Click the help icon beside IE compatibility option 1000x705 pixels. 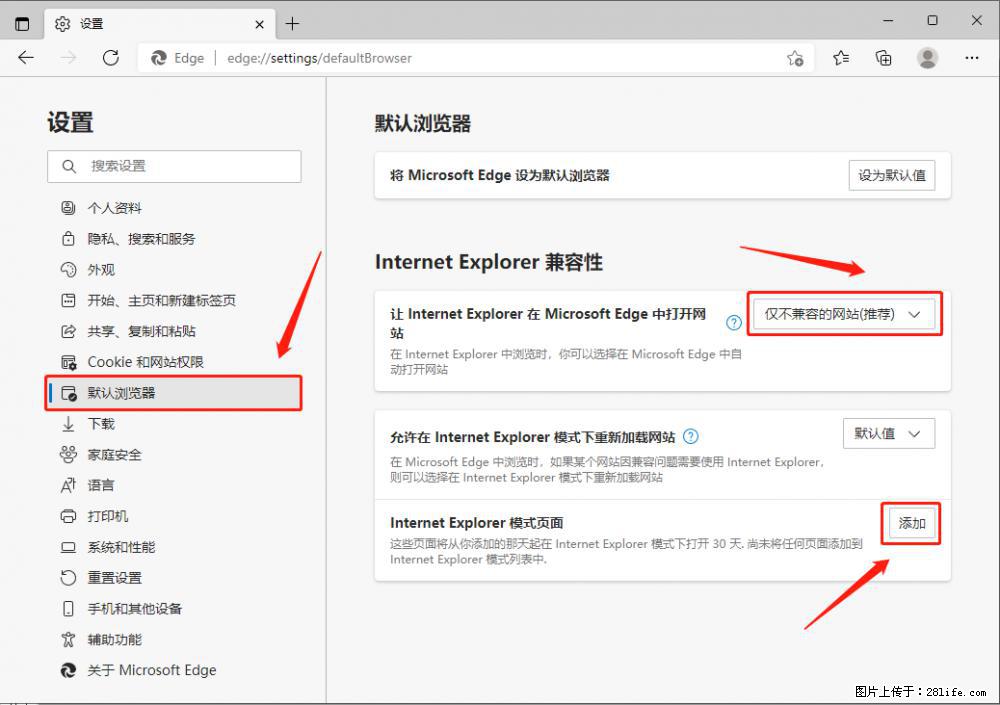[x=733, y=322]
